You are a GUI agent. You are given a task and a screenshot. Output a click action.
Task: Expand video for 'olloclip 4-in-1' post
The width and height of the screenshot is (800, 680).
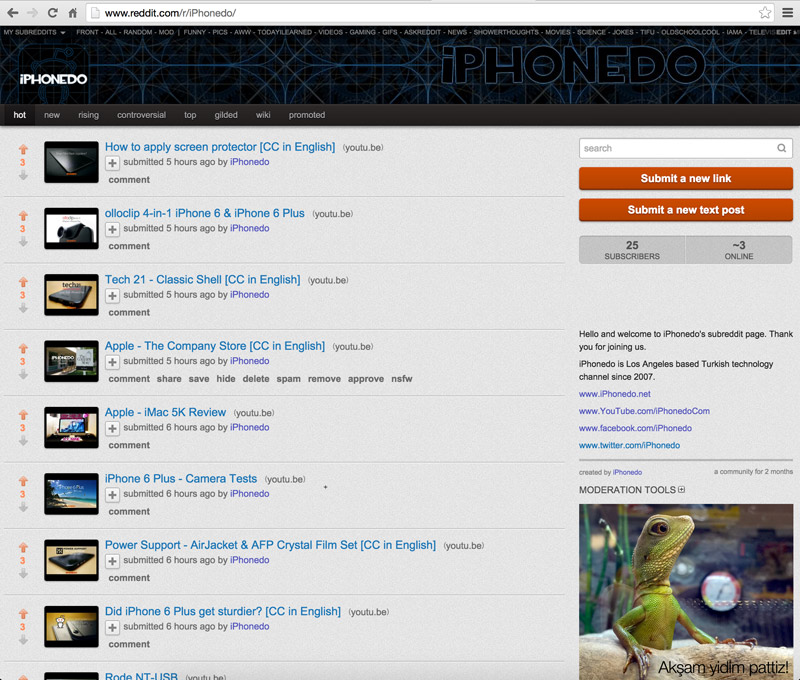112,229
